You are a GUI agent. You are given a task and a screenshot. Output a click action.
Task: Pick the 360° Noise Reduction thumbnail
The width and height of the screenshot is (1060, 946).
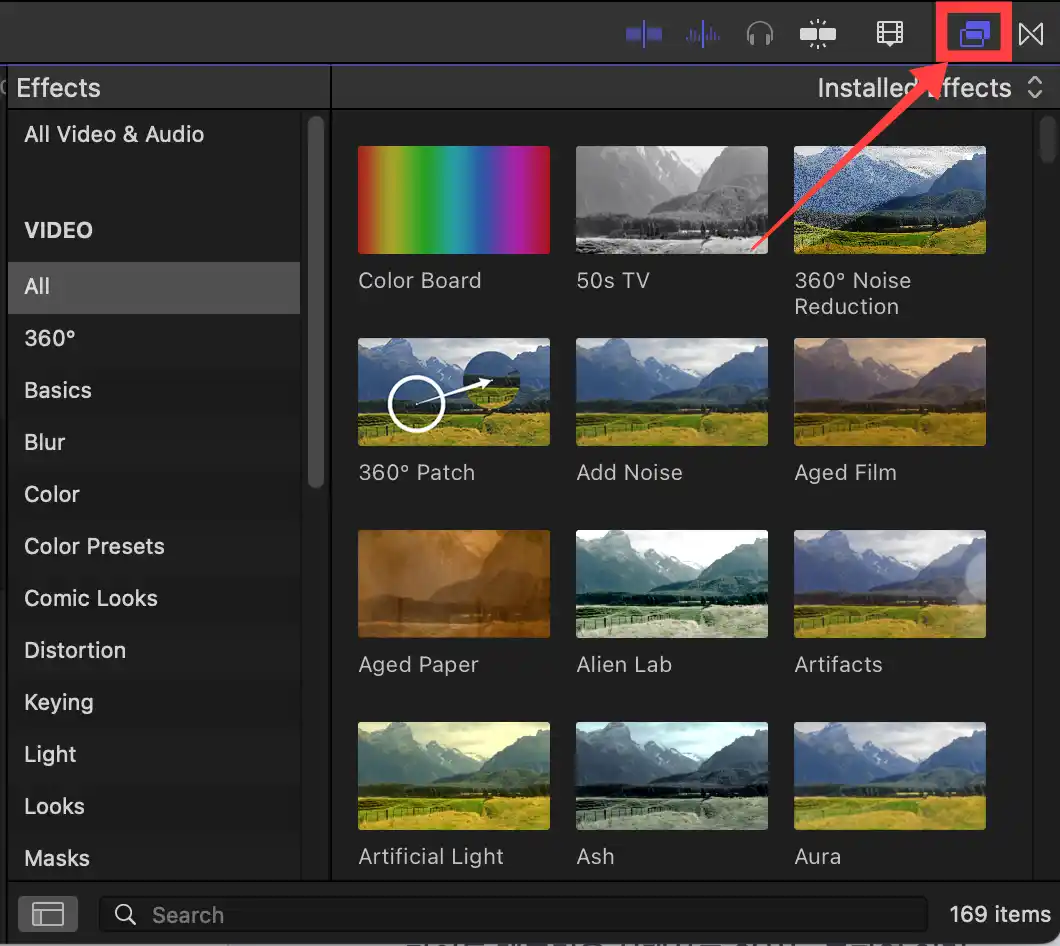[890, 200]
